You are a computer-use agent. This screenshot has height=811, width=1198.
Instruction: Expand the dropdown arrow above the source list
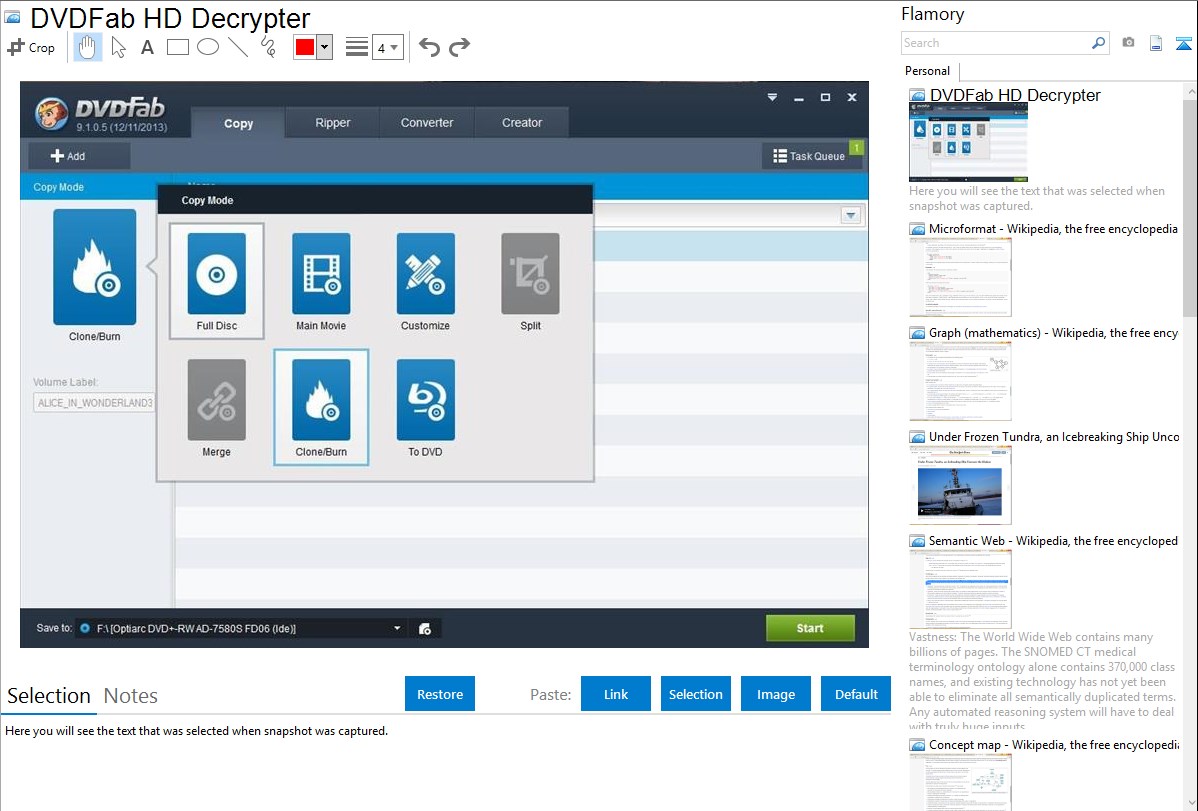(850, 216)
